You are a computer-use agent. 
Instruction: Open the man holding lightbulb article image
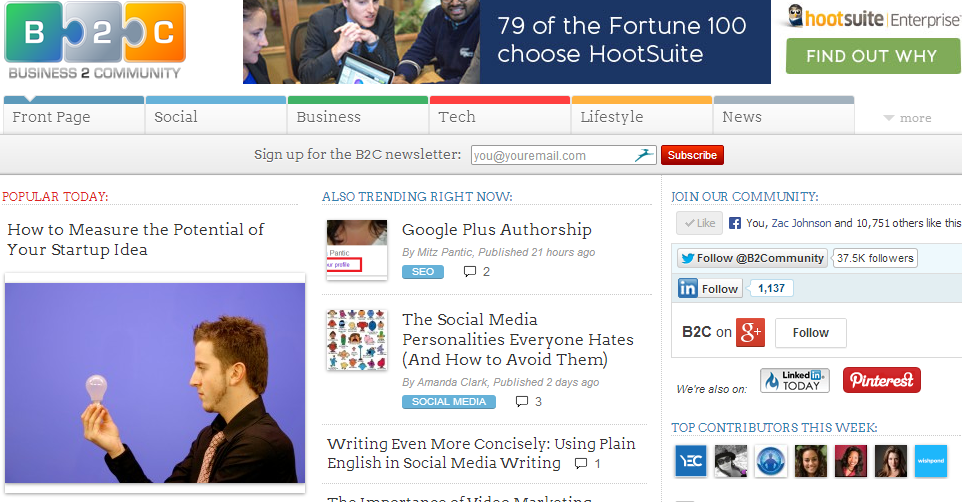coord(155,382)
